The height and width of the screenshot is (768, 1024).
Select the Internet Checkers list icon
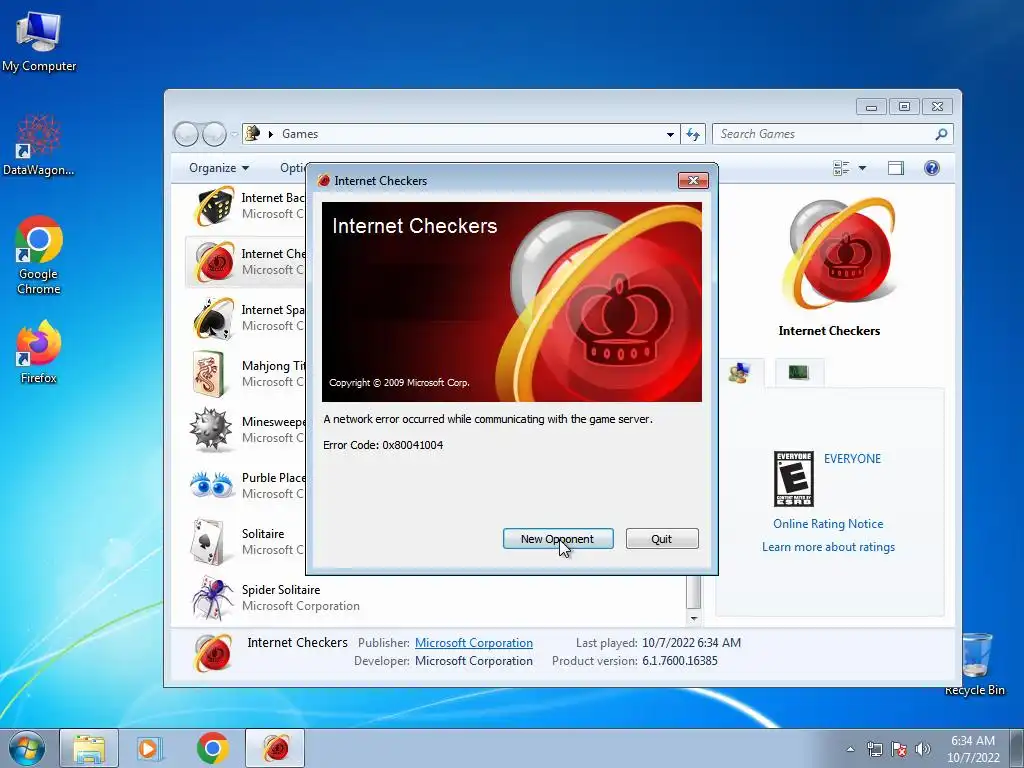(214, 262)
